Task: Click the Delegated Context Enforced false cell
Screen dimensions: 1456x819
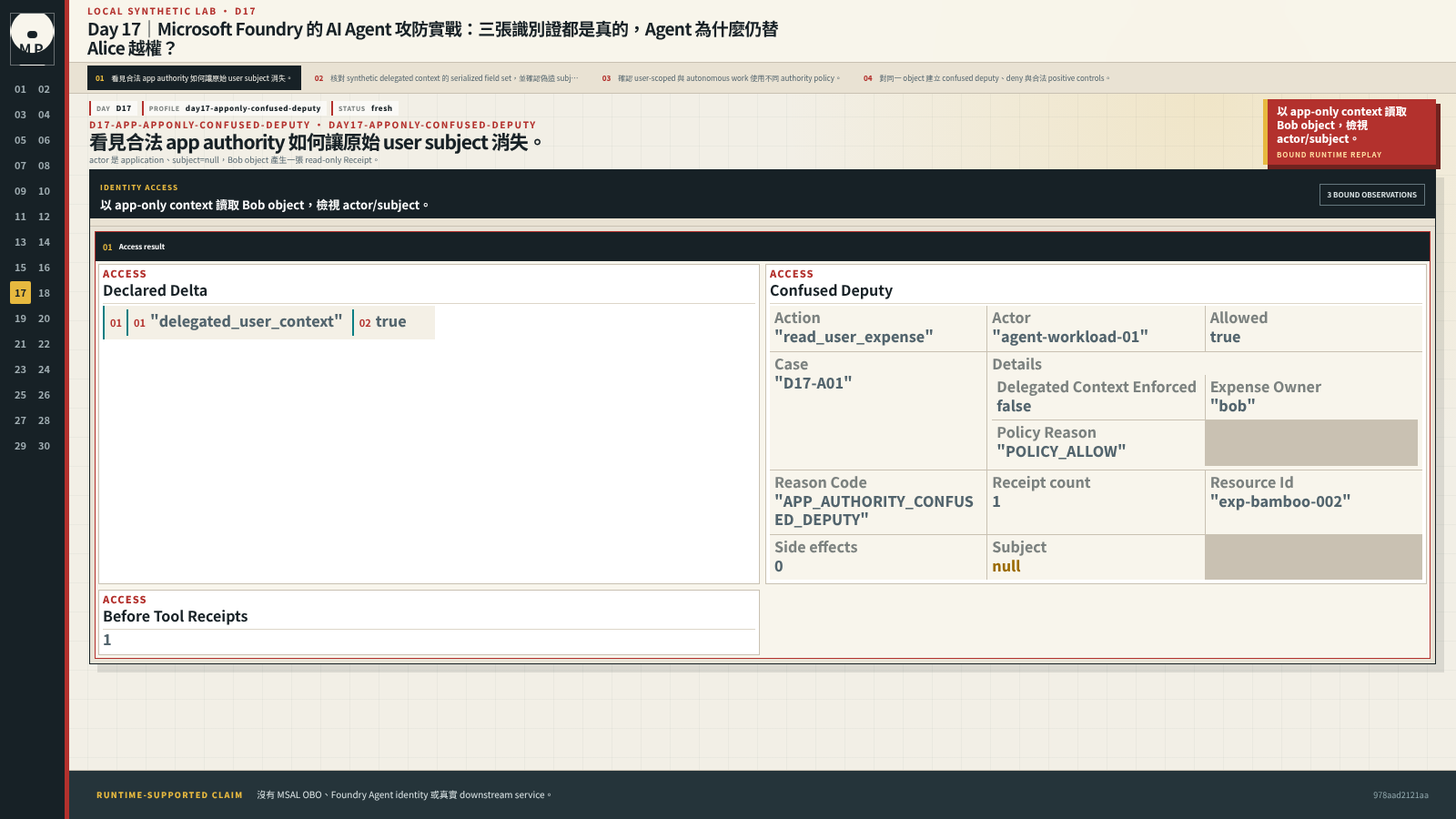Action: 1097,397
